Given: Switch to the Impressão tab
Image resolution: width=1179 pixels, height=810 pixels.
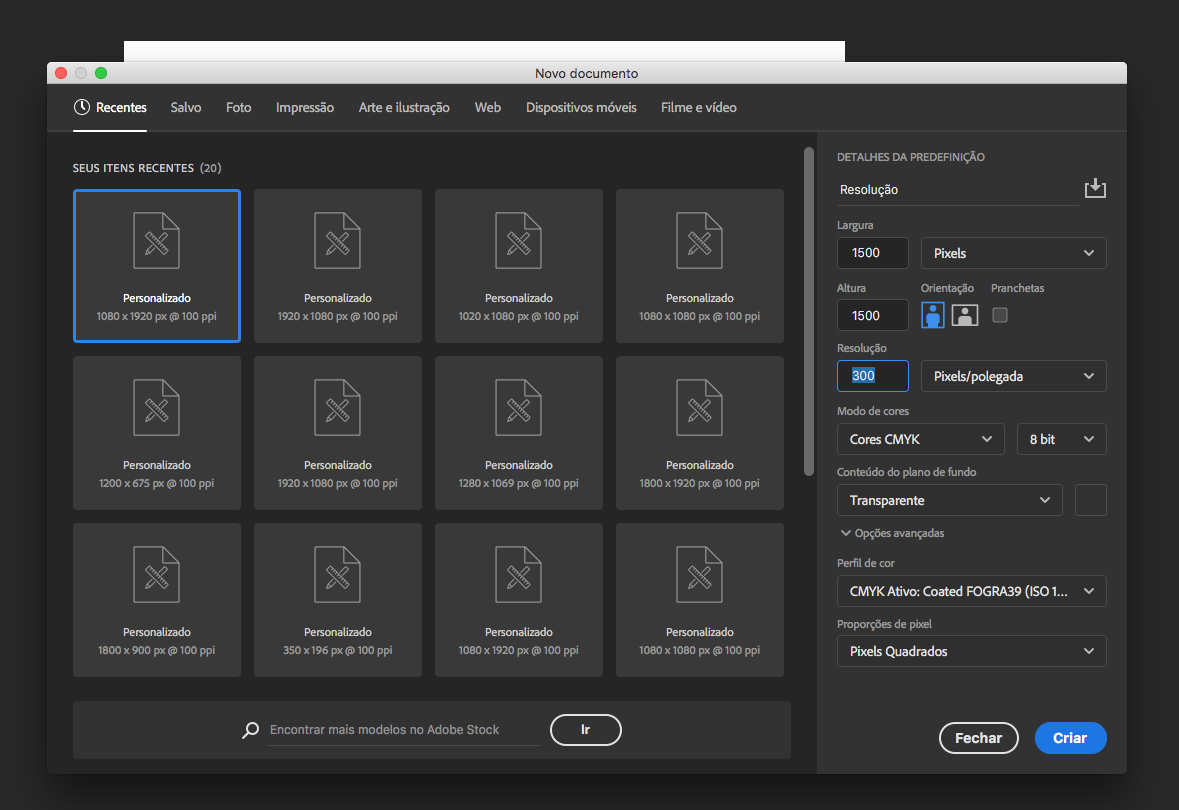Looking at the screenshot, I should pos(305,107).
